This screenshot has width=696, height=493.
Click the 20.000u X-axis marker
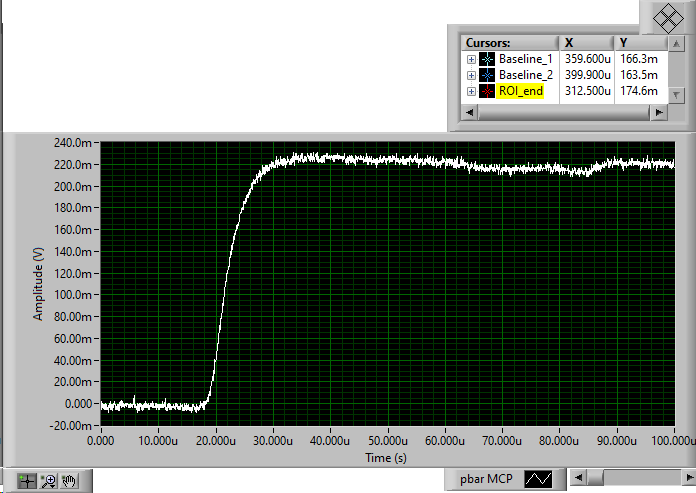click(x=216, y=441)
